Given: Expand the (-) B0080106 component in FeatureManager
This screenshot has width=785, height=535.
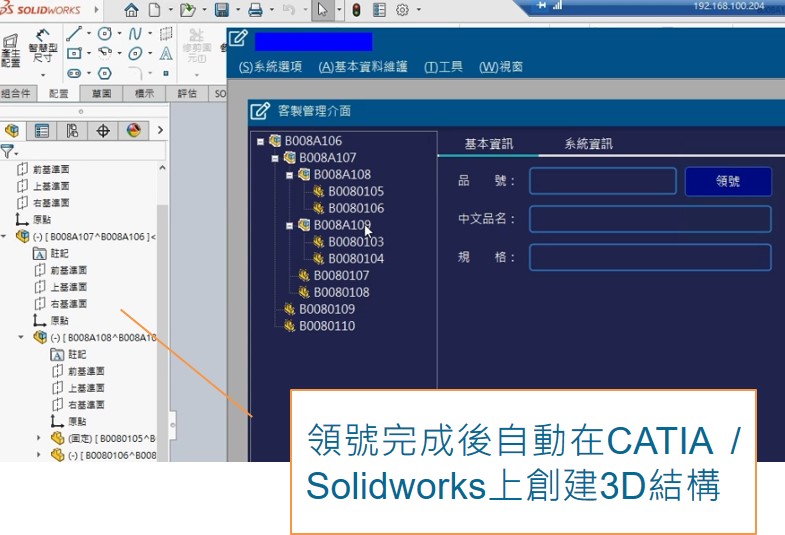Looking at the screenshot, I should 39,455.
